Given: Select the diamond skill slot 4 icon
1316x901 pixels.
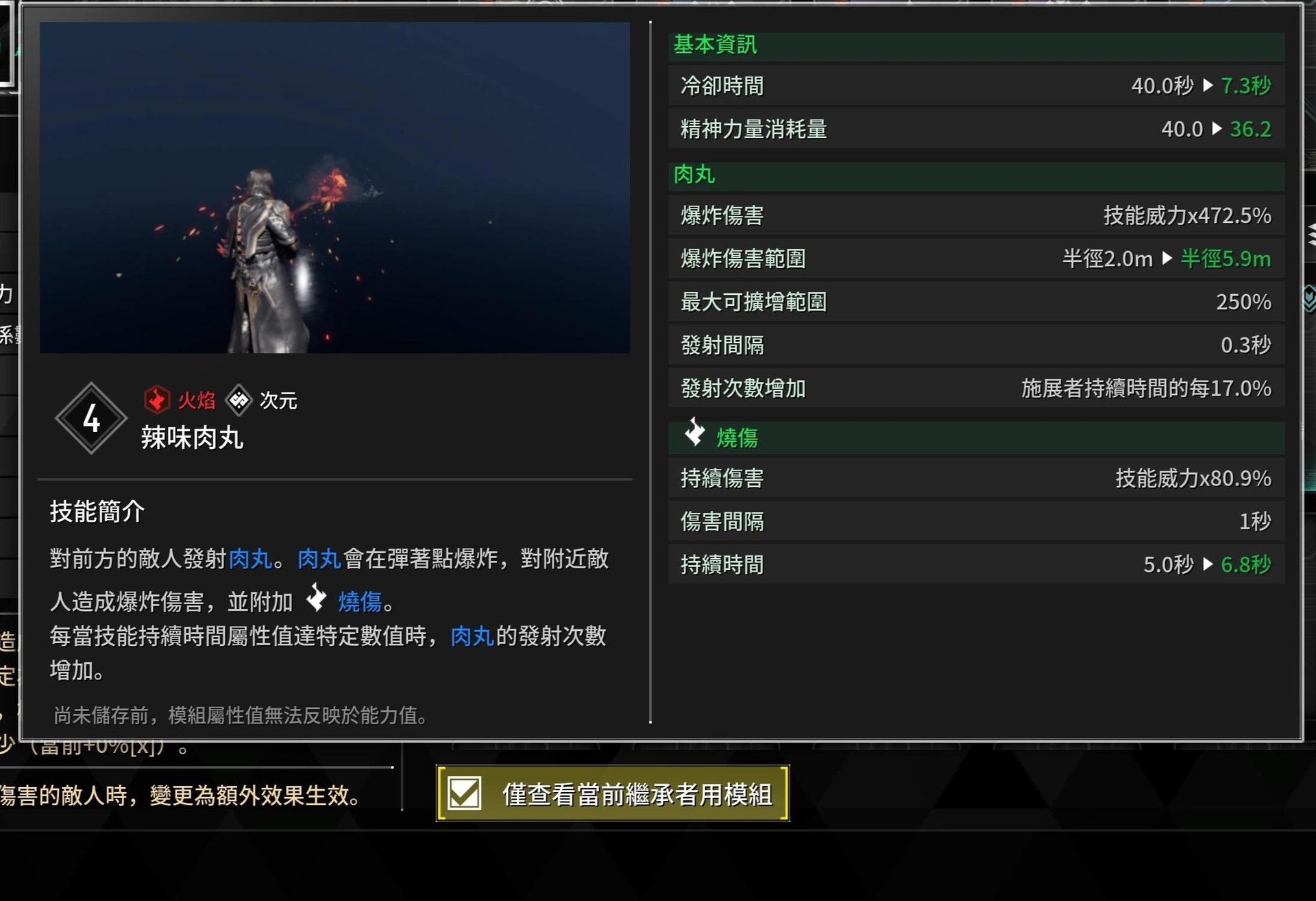Looking at the screenshot, I should pyautogui.click(x=91, y=418).
